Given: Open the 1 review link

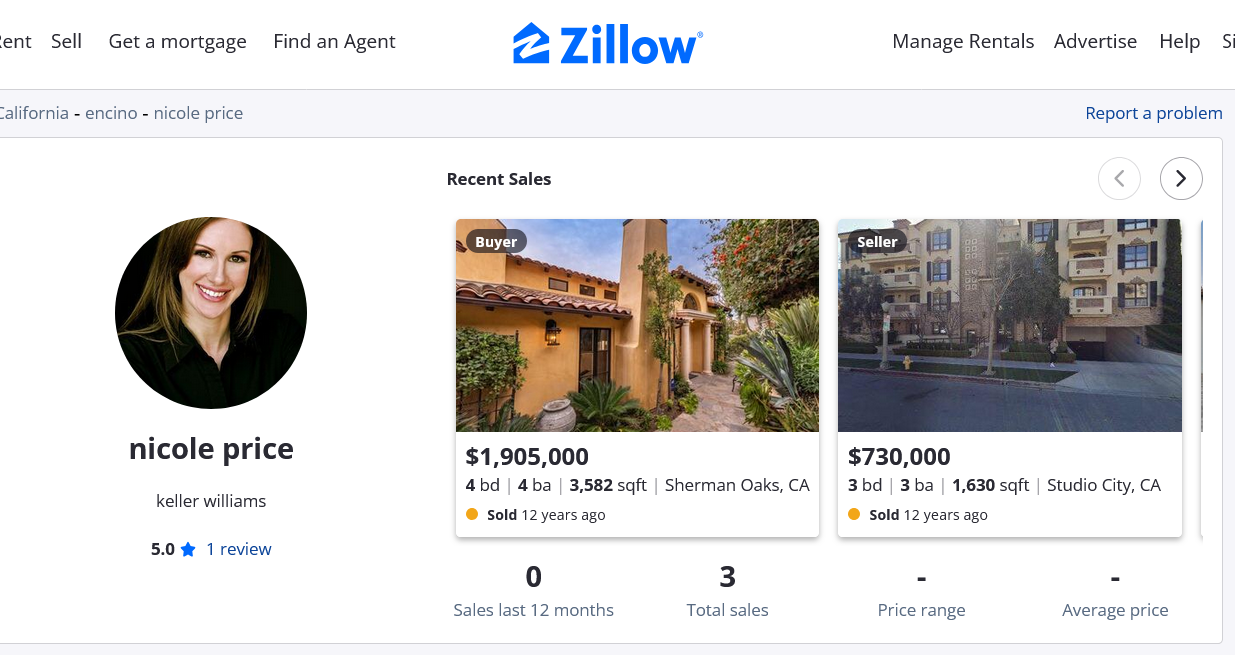Looking at the screenshot, I should 239,549.
